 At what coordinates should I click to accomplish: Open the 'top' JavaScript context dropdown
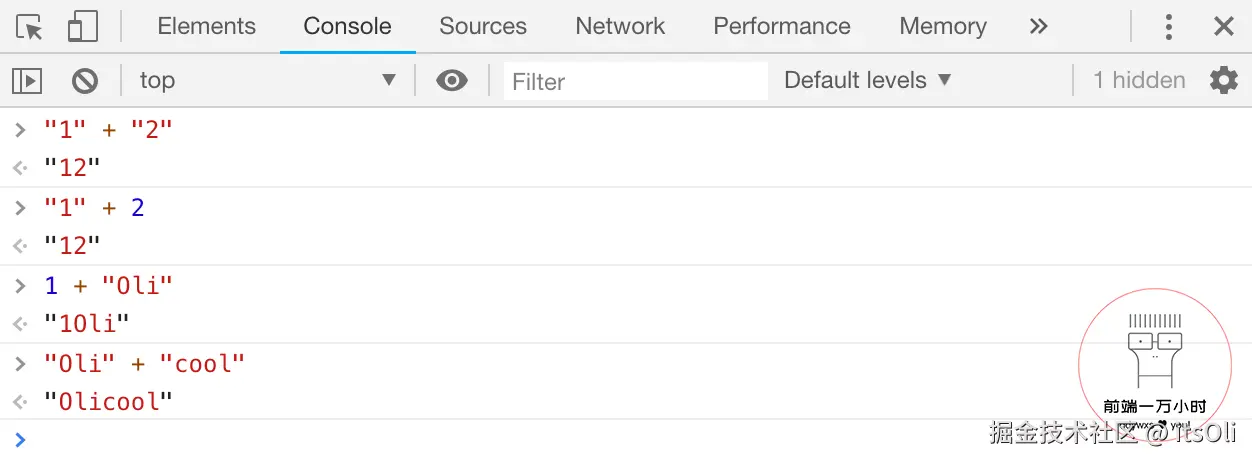267,81
